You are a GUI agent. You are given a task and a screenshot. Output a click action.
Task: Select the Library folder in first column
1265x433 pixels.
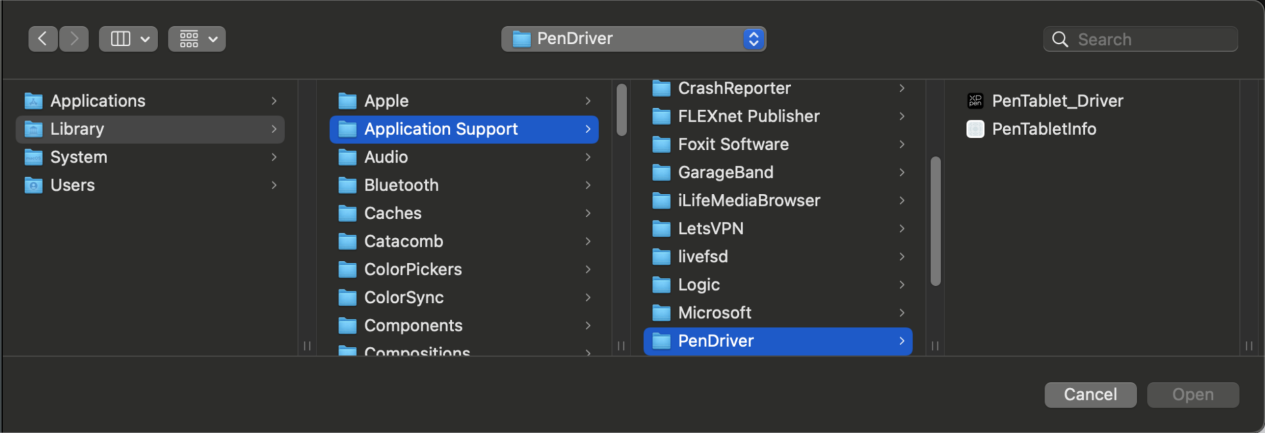coord(77,129)
